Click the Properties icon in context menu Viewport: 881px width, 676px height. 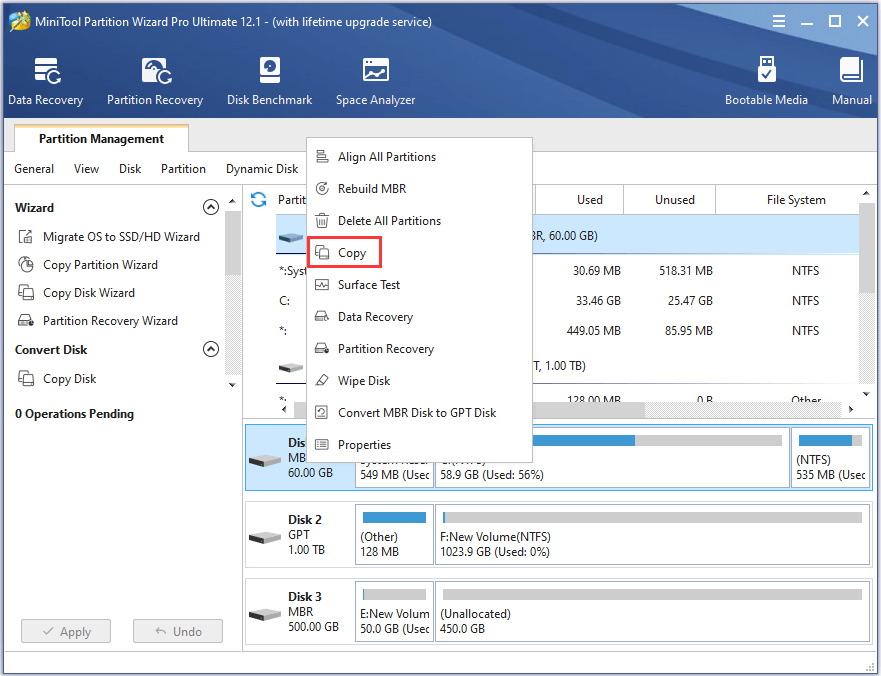[x=322, y=444]
